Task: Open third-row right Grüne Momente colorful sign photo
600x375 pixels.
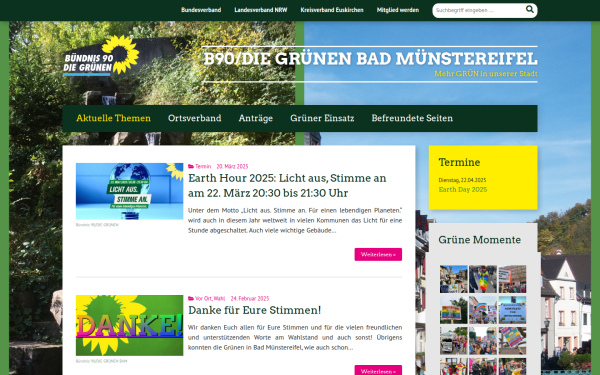Action: 512,341
